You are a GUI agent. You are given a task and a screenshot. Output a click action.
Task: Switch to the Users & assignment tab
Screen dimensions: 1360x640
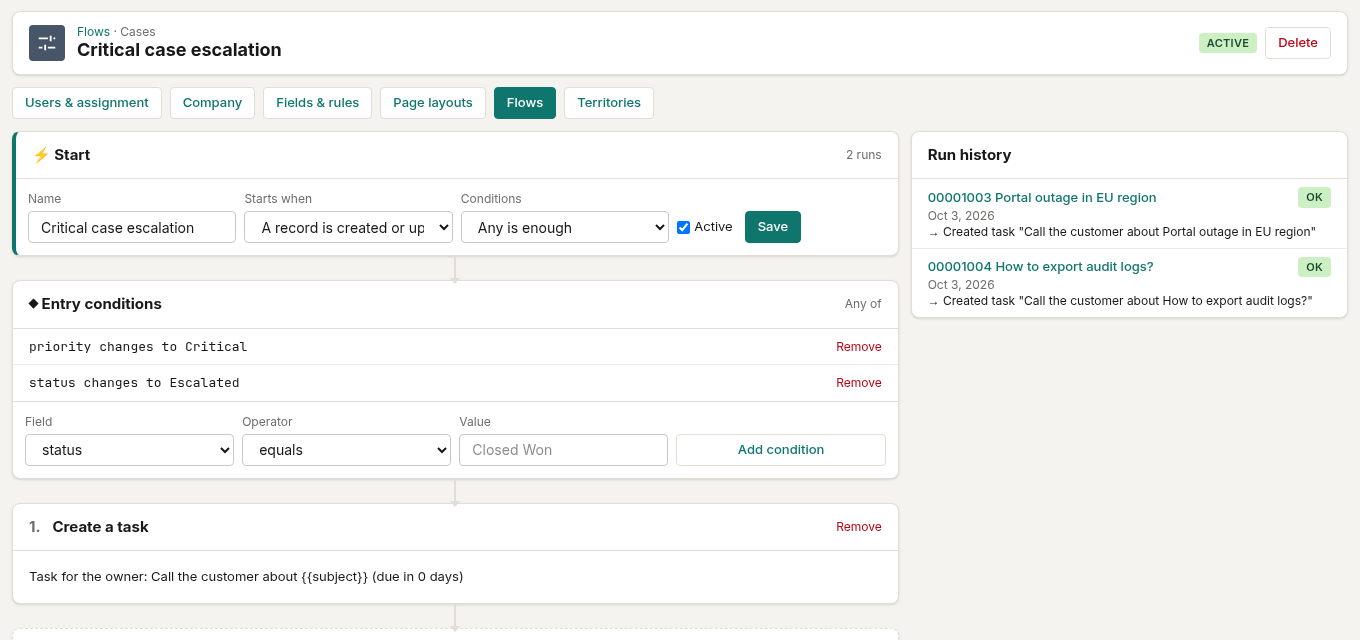pos(87,103)
